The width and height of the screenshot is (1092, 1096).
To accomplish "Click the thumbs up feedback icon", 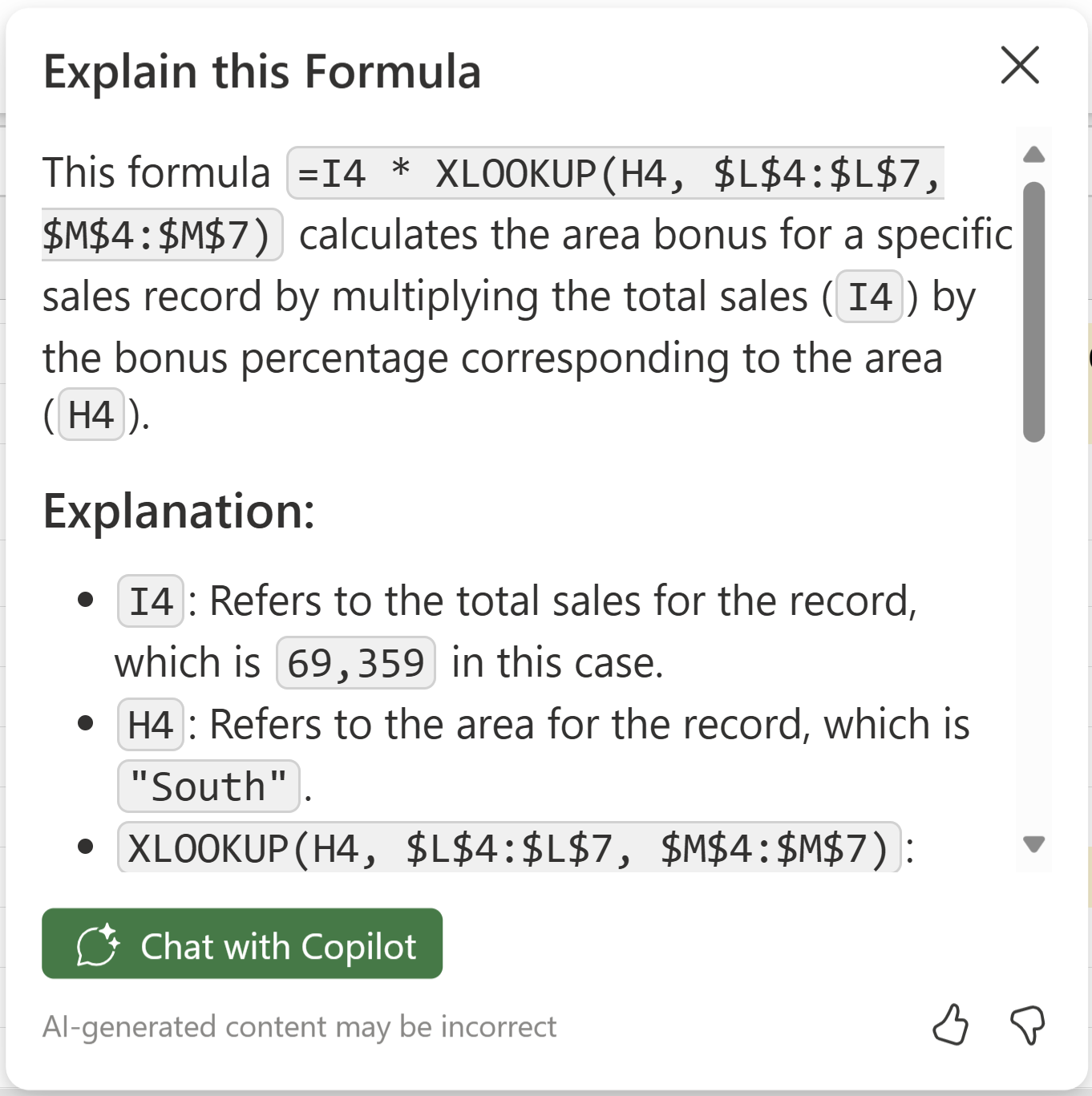I will tap(950, 1025).
